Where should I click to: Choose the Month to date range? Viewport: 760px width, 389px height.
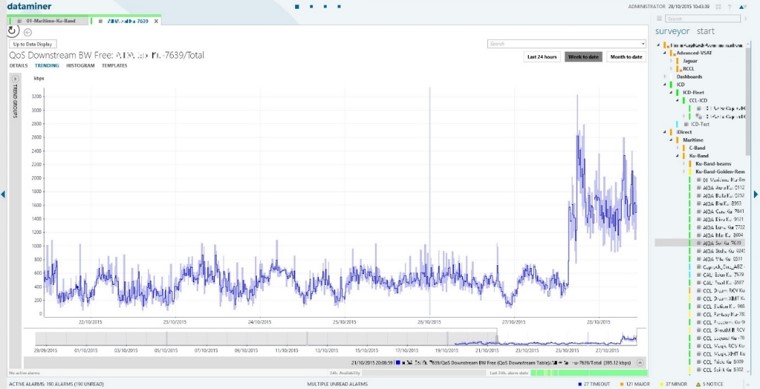click(x=626, y=57)
